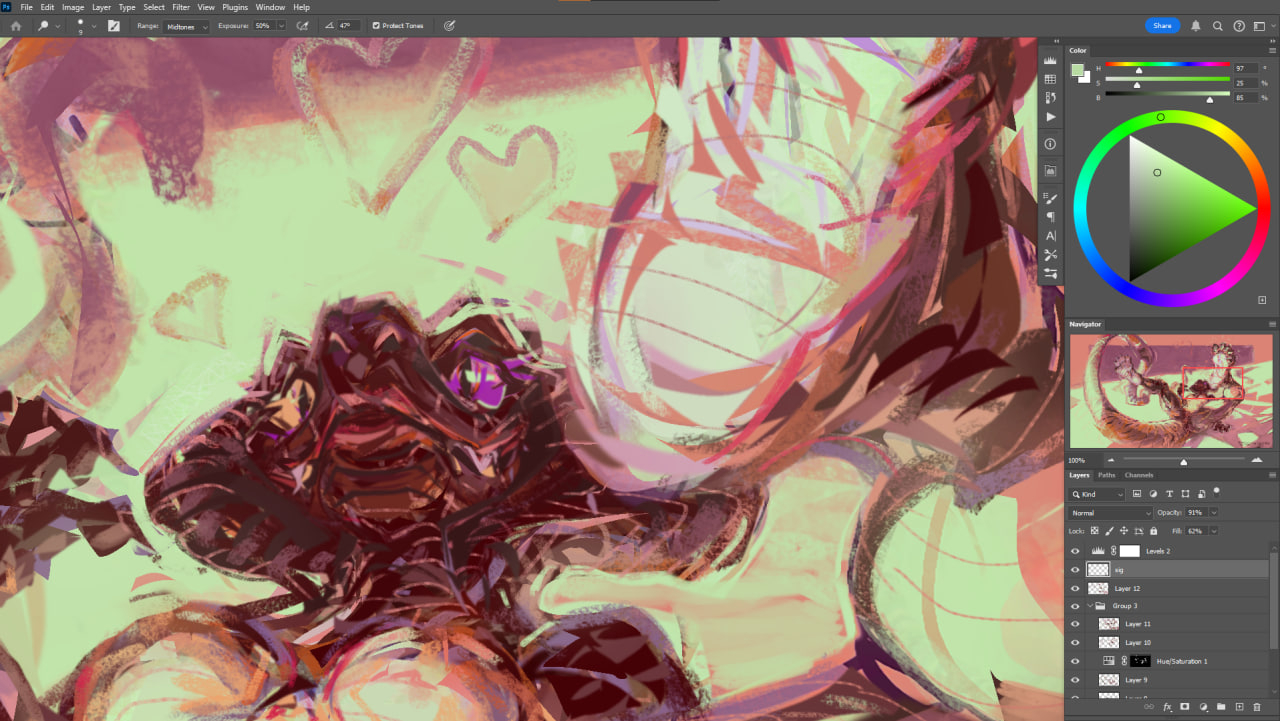Image resolution: width=1280 pixels, height=721 pixels.
Task: Switch to the Channels tab
Action: coord(1138,475)
